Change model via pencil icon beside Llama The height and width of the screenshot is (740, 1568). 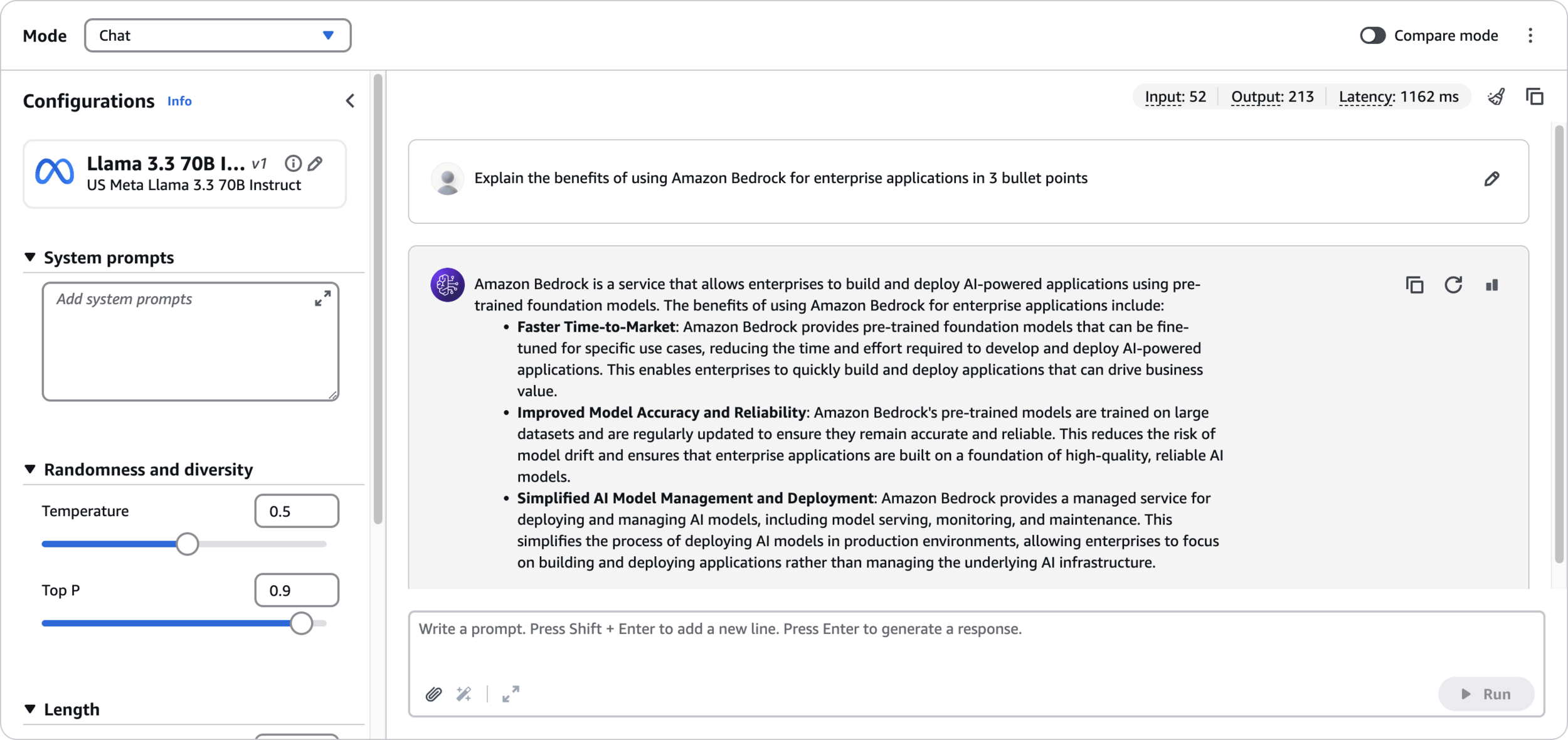pos(315,164)
